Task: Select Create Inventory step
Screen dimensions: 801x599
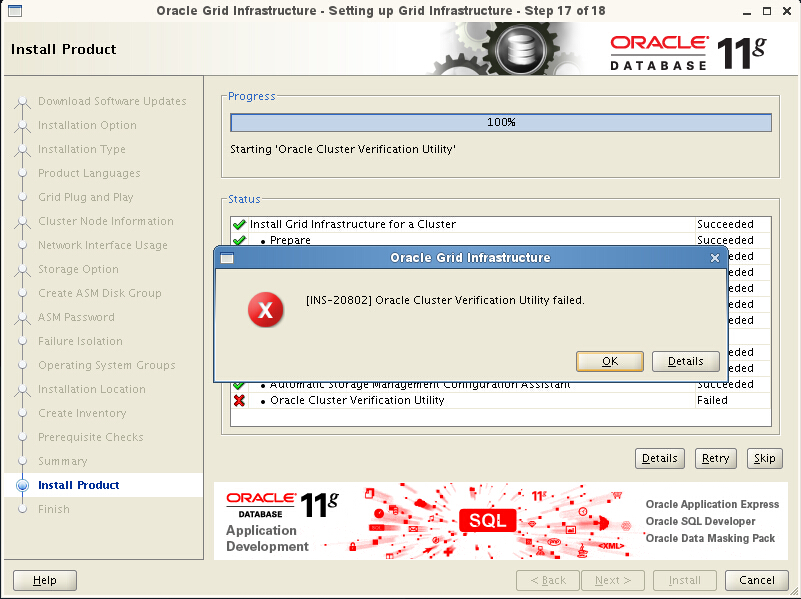Action: click(x=82, y=413)
